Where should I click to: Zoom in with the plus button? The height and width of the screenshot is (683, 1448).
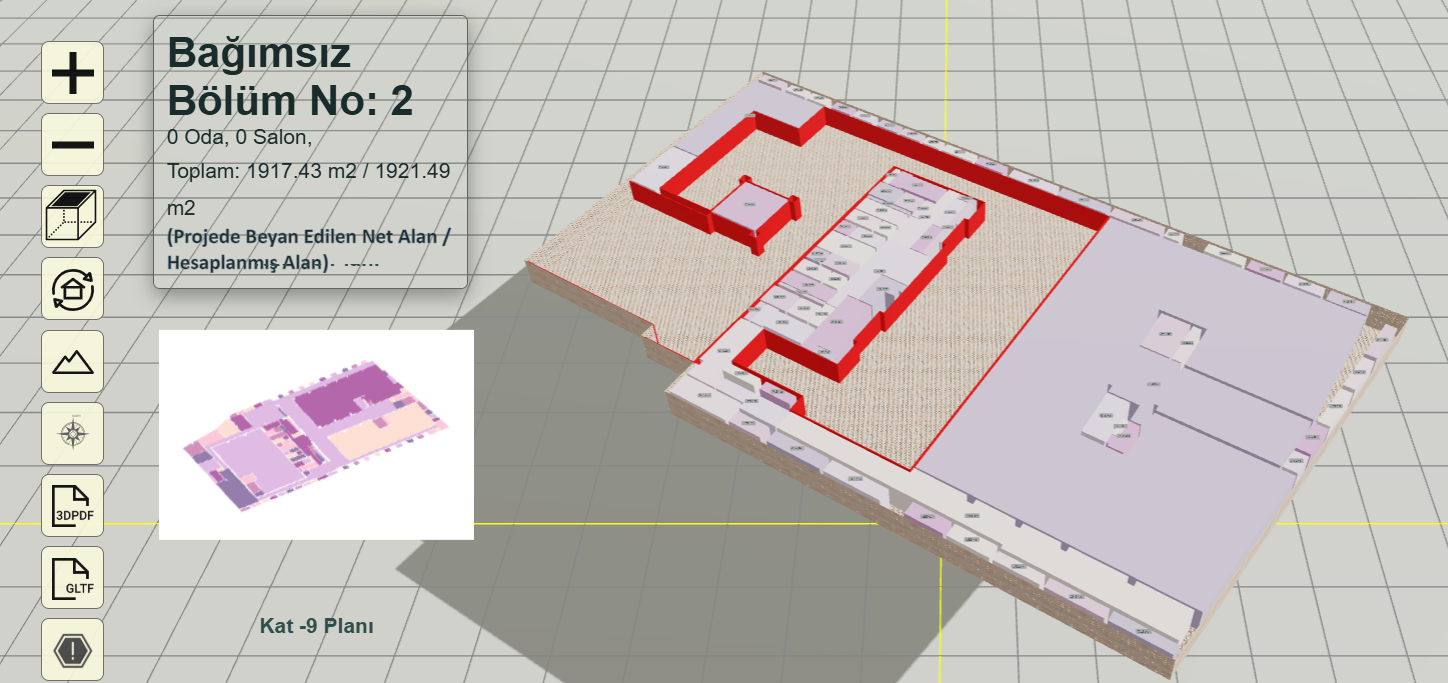72,73
